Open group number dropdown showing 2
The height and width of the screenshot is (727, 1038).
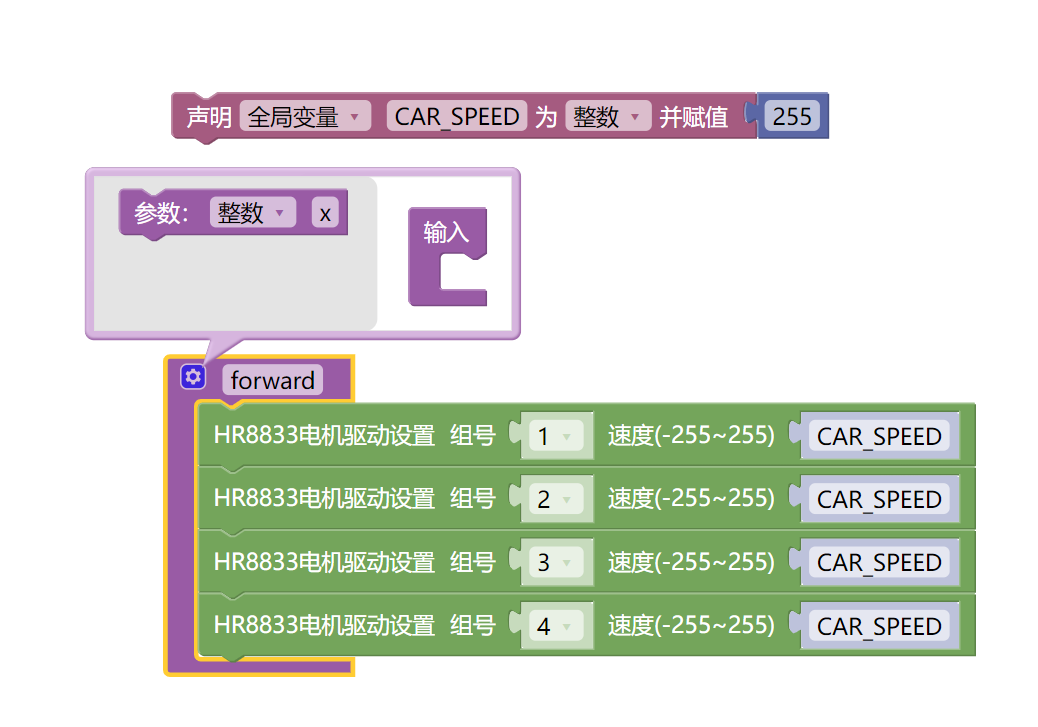pyautogui.click(x=555, y=499)
